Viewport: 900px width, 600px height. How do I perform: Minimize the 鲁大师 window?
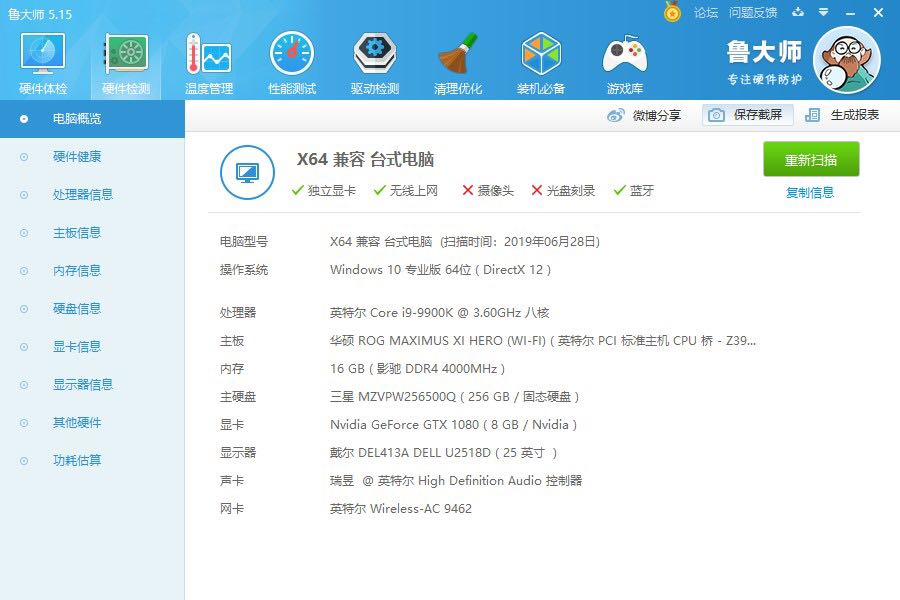point(851,13)
